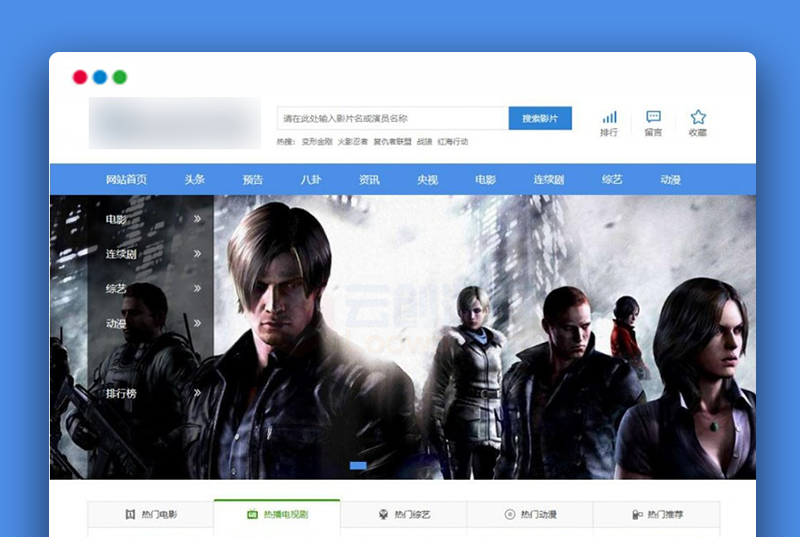Go to 网站首页 in the navigation bar
Viewport: 800px width, 537px height.
click(x=126, y=180)
